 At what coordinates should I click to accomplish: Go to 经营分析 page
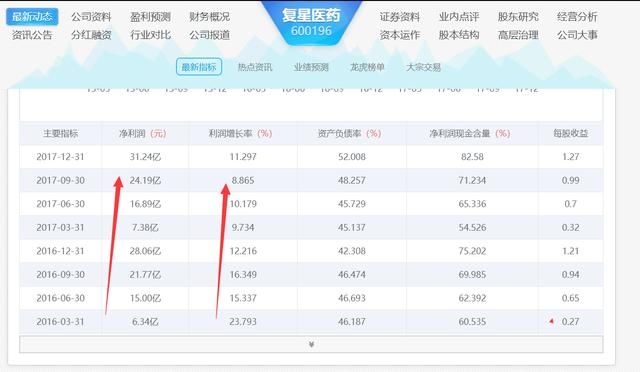click(x=577, y=17)
